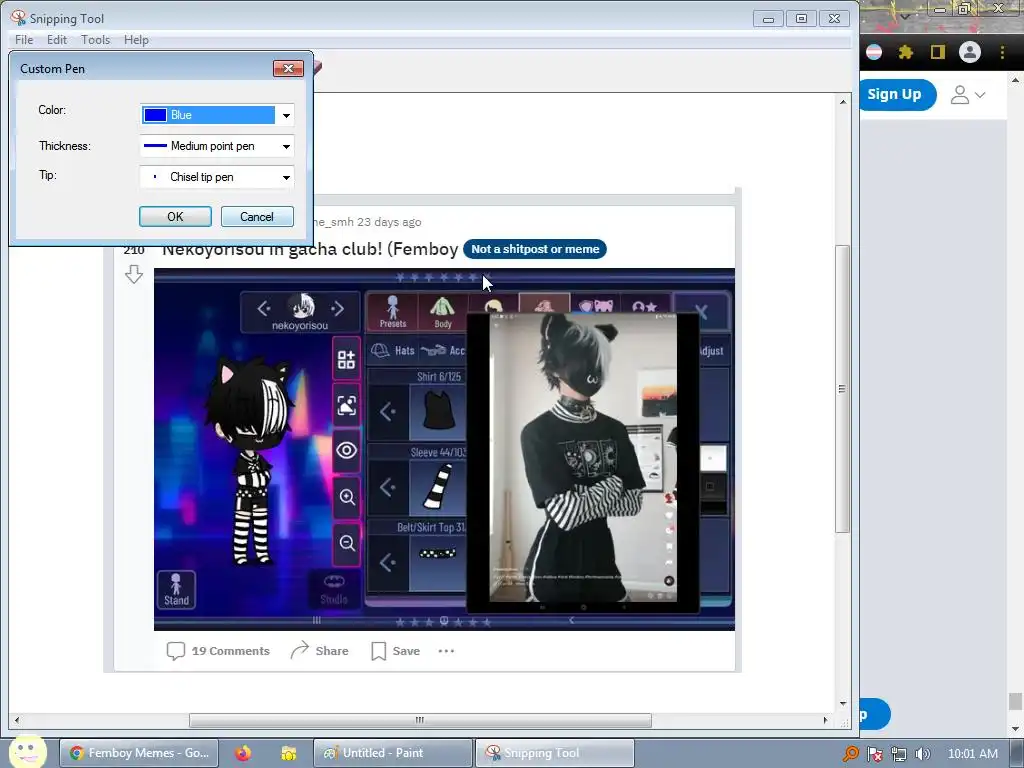Click the browser page scroll-up arrow
This screenshot has width=1024, height=768.
click(x=1015, y=80)
